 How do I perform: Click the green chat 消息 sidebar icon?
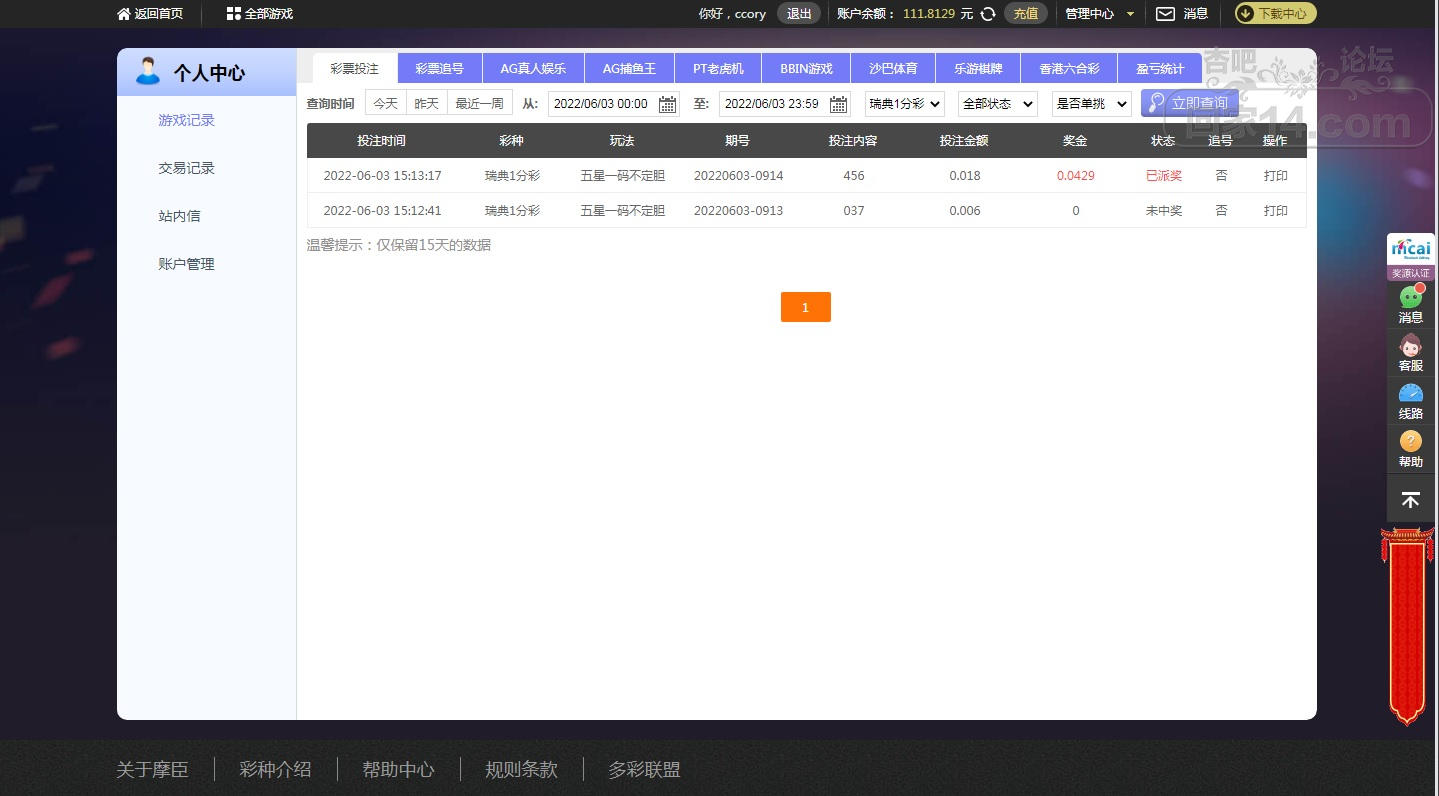[x=1410, y=298]
